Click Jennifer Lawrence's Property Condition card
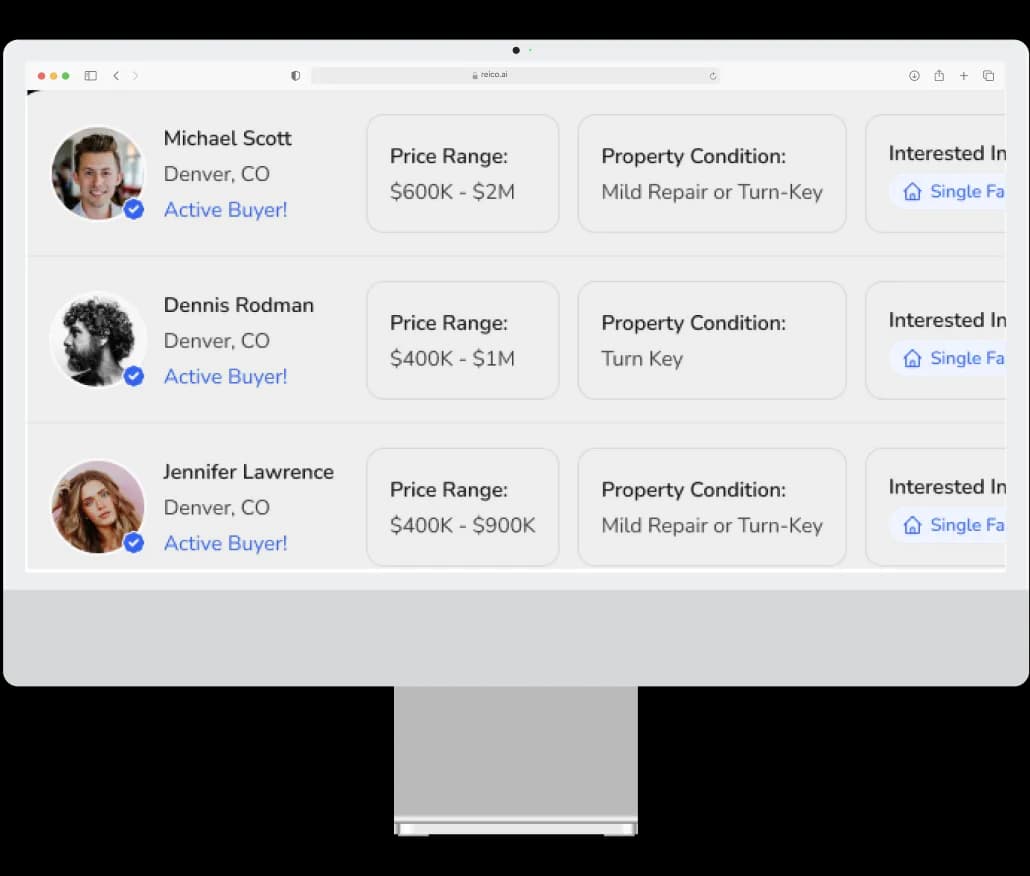This screenshot has width=1030, height=876. 711,507
